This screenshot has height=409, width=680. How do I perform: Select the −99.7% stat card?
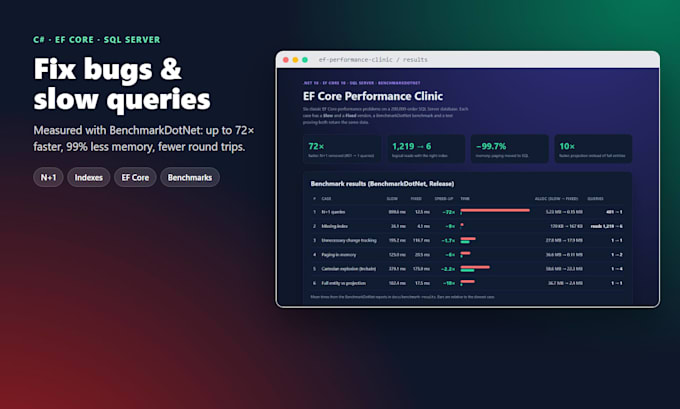click(x=510, y=149)
